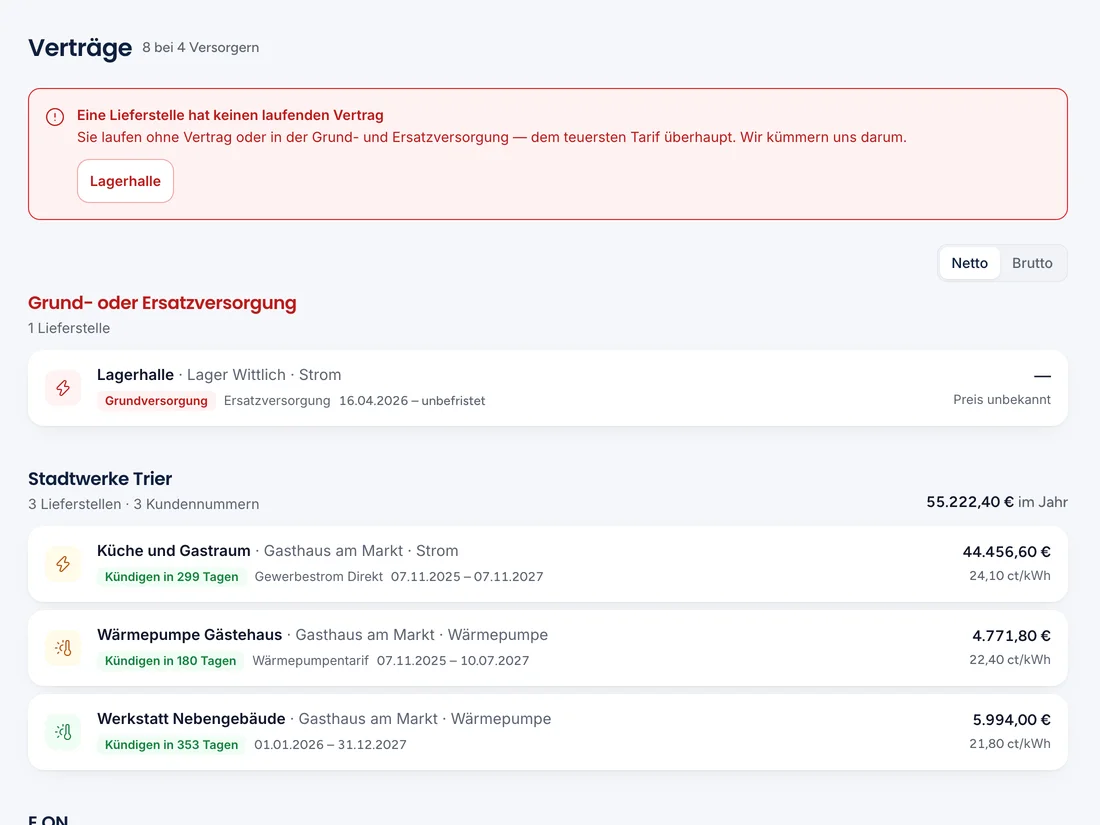Click the 24,10 ct/kWh price

pos(1010,575)
